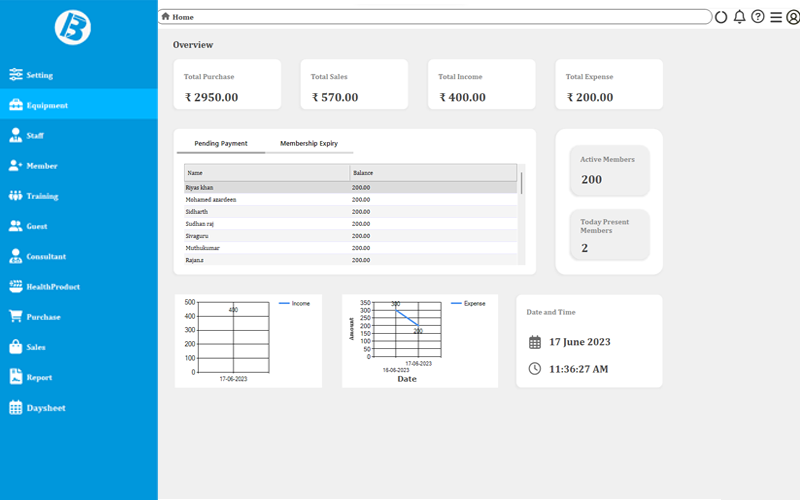Image resolution: width=800 pixels, height=500 pixels.
Task: Go to the Member section
Action: 79,165
